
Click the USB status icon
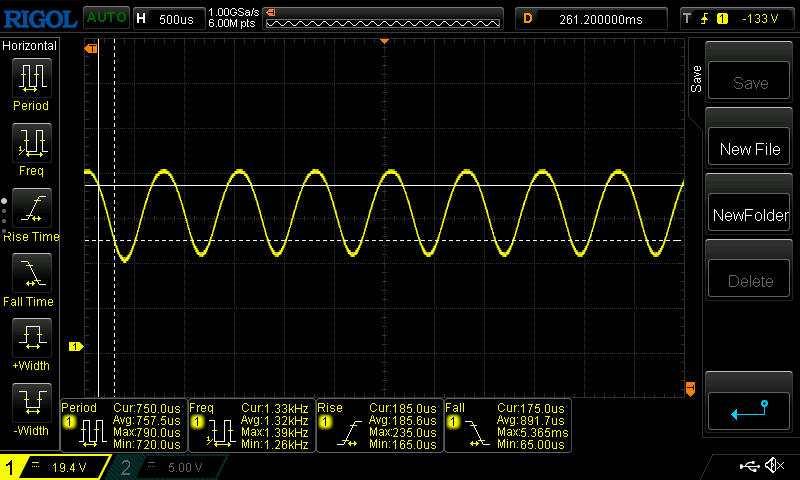click(748, 466)
